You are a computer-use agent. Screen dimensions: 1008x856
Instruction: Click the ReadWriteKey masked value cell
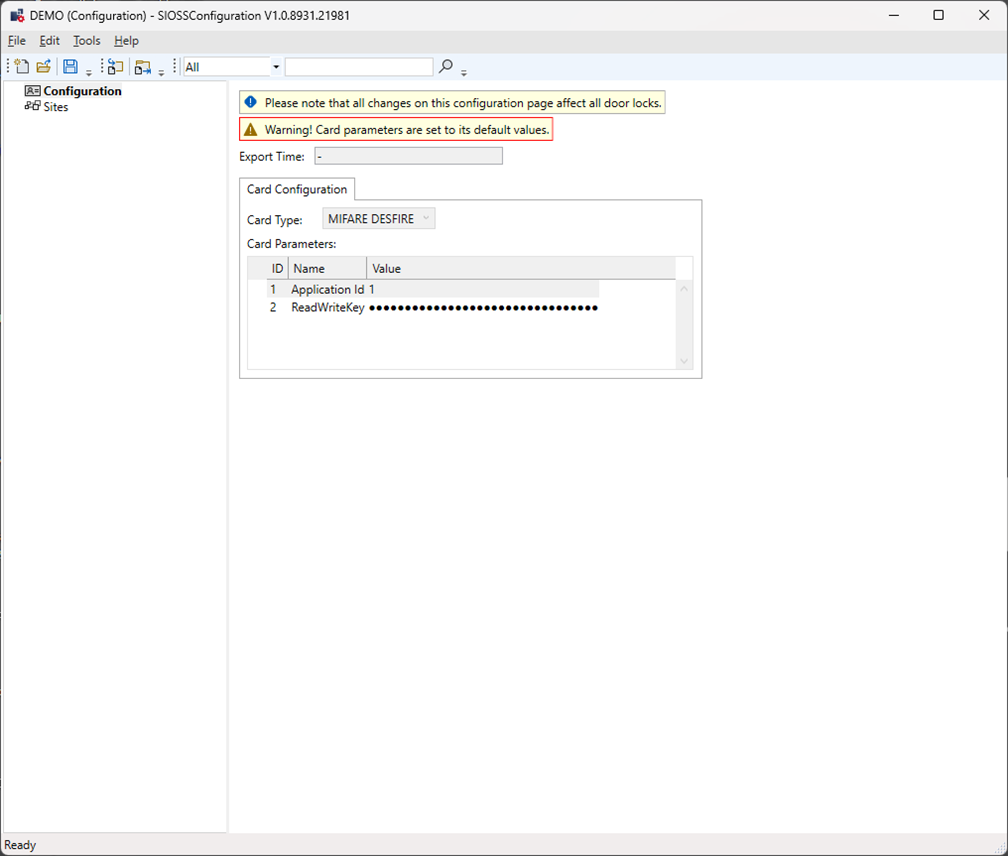483,308
